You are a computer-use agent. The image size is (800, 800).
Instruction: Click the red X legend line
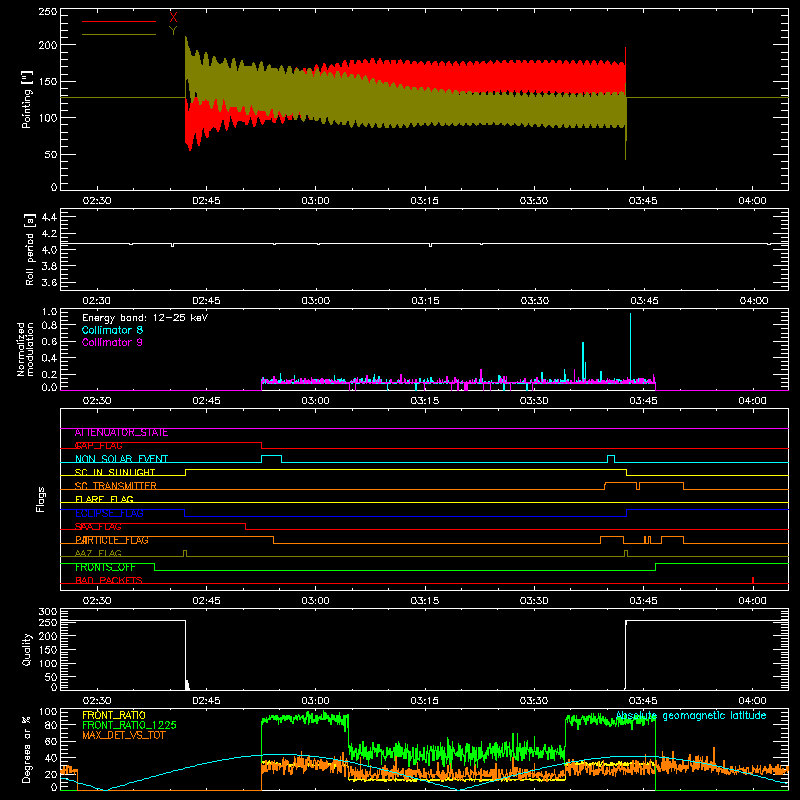point(119,21)
